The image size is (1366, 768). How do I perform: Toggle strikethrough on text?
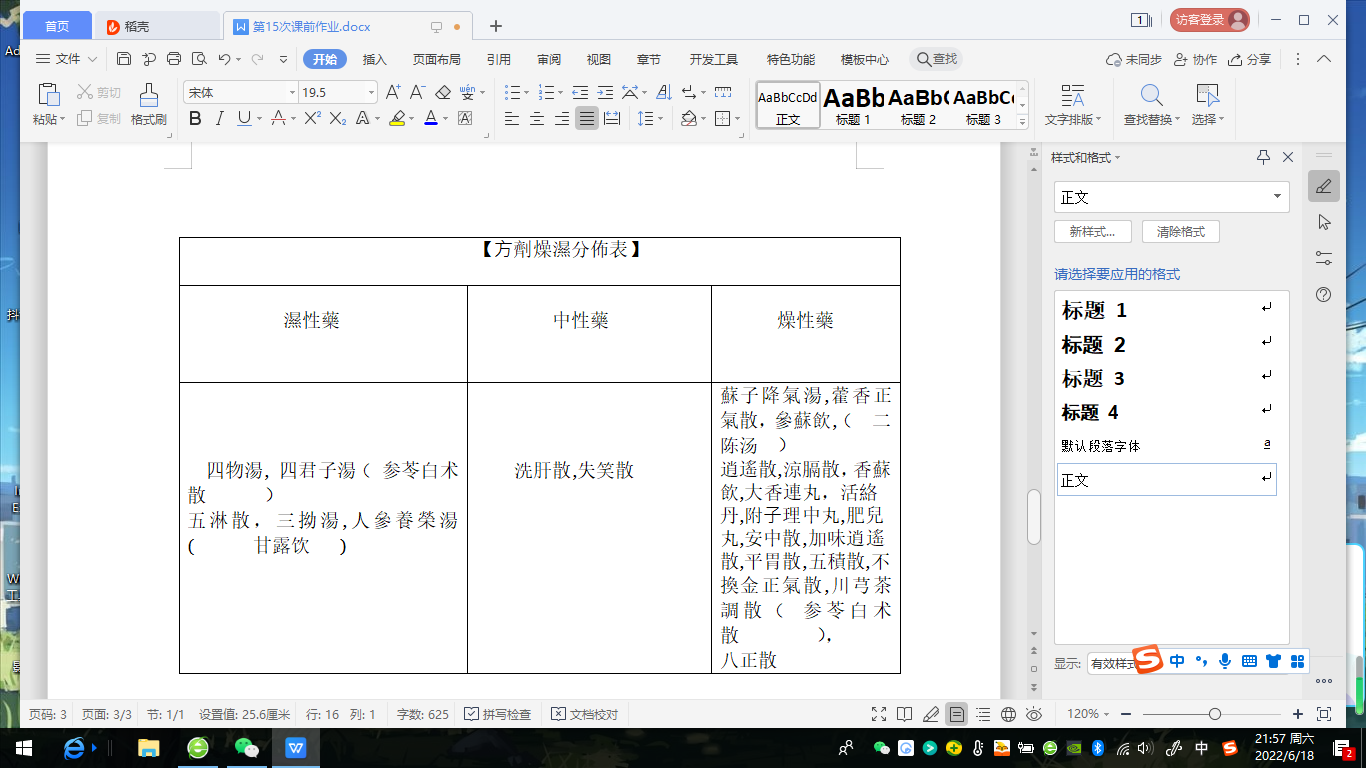(x=277, y=118)
